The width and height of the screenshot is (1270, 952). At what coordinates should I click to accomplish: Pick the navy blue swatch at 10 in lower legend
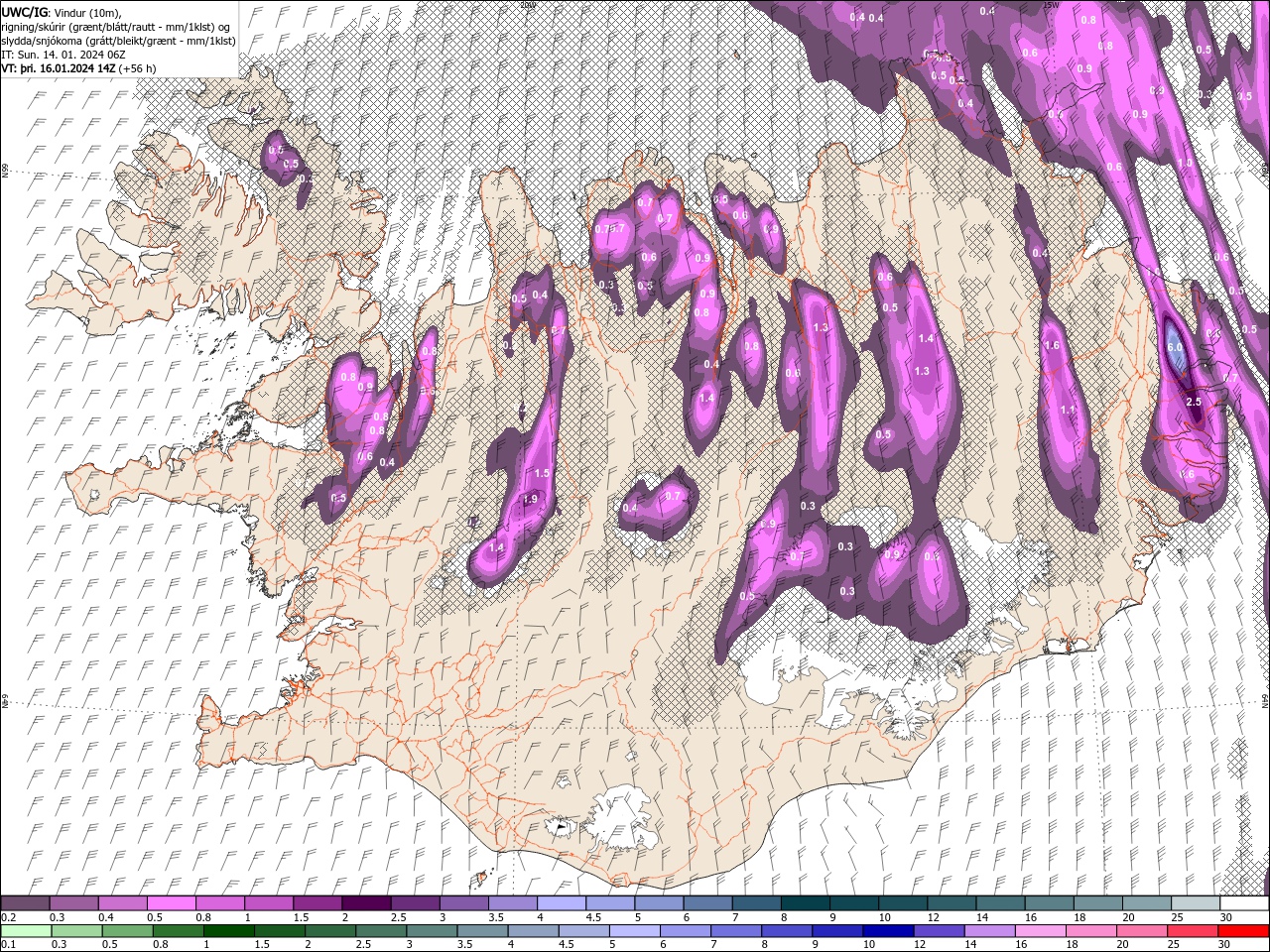click(x=887, y=931)
